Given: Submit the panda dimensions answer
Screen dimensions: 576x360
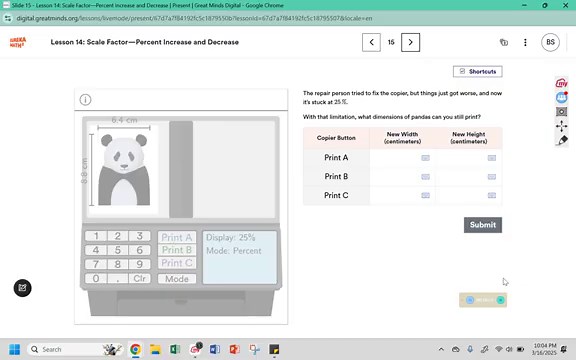Looking at the screenshot, I should tap(483, 225).
